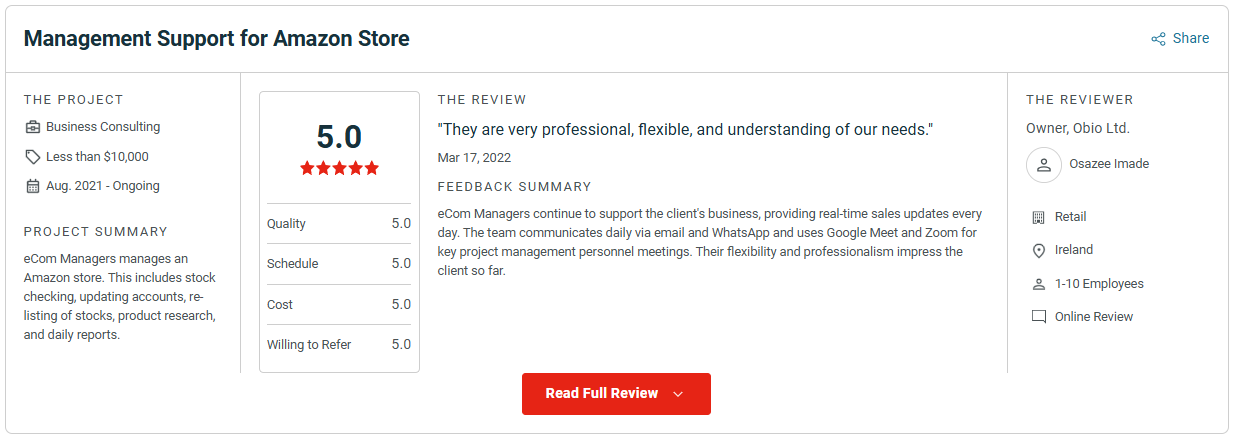Viewport: 1239px width, 441px height.
Task: Click Osazee Imade's avatar icon
Action: tap(1044, 164)
